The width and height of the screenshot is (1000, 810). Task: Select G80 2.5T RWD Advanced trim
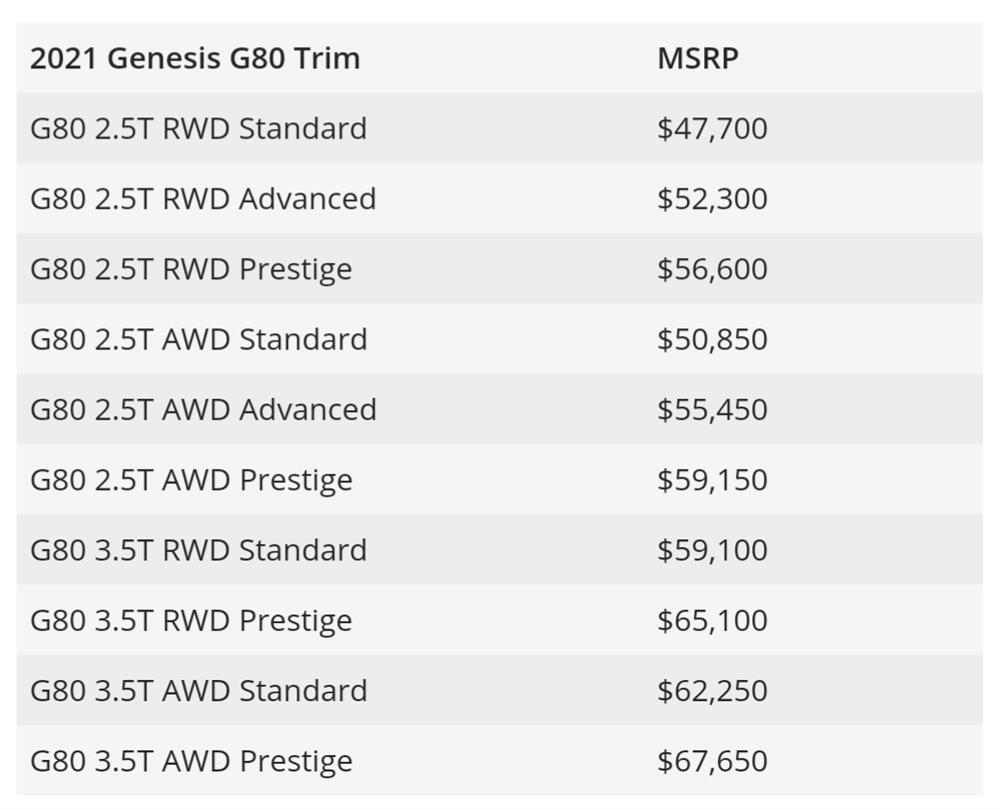coord(203,198)
